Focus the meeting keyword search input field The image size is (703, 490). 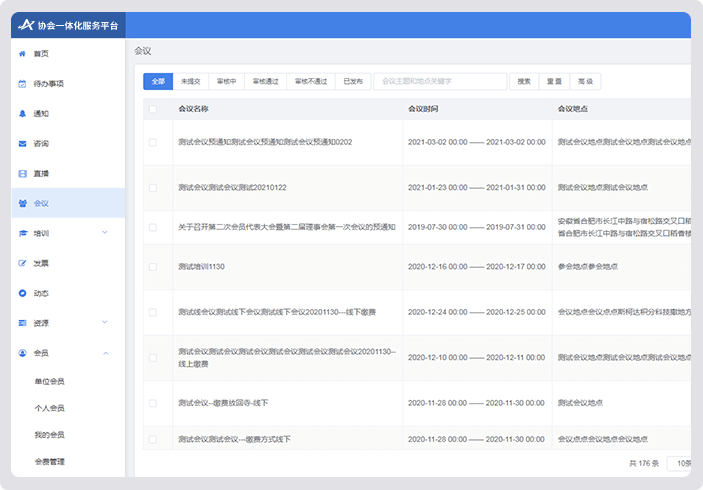[441, 81]
